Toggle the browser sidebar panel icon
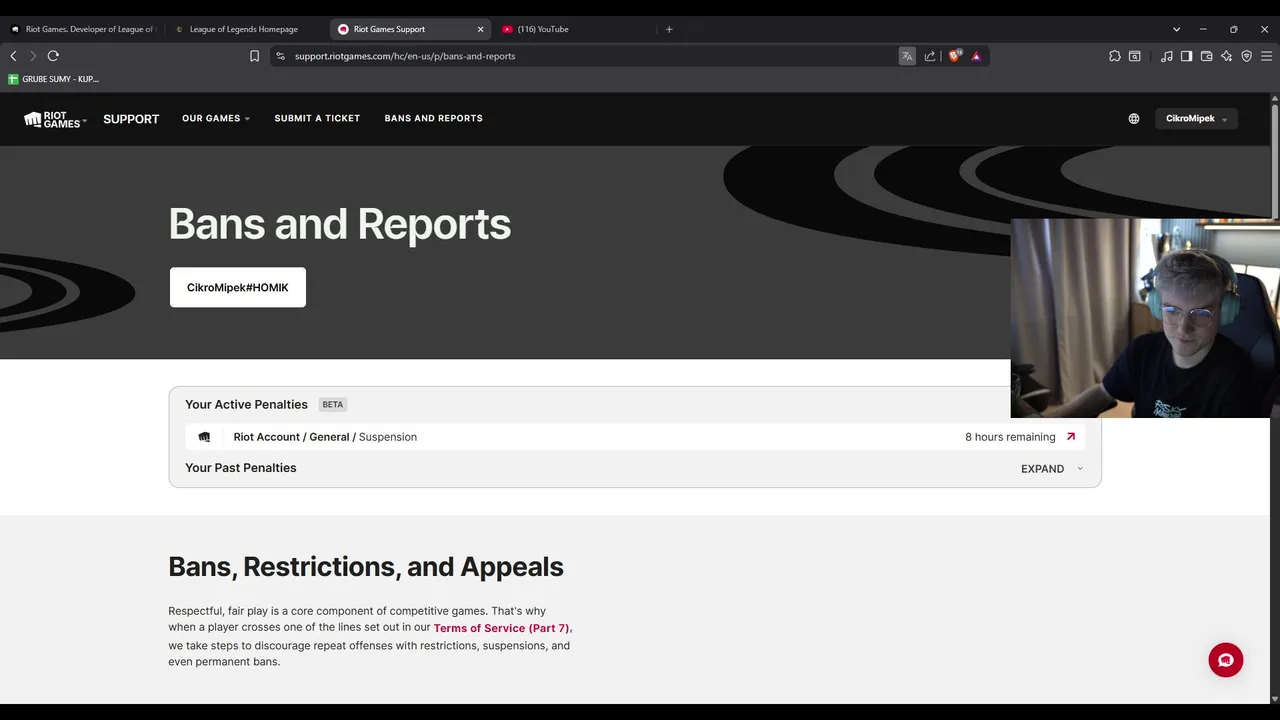 click(1186, 56)
